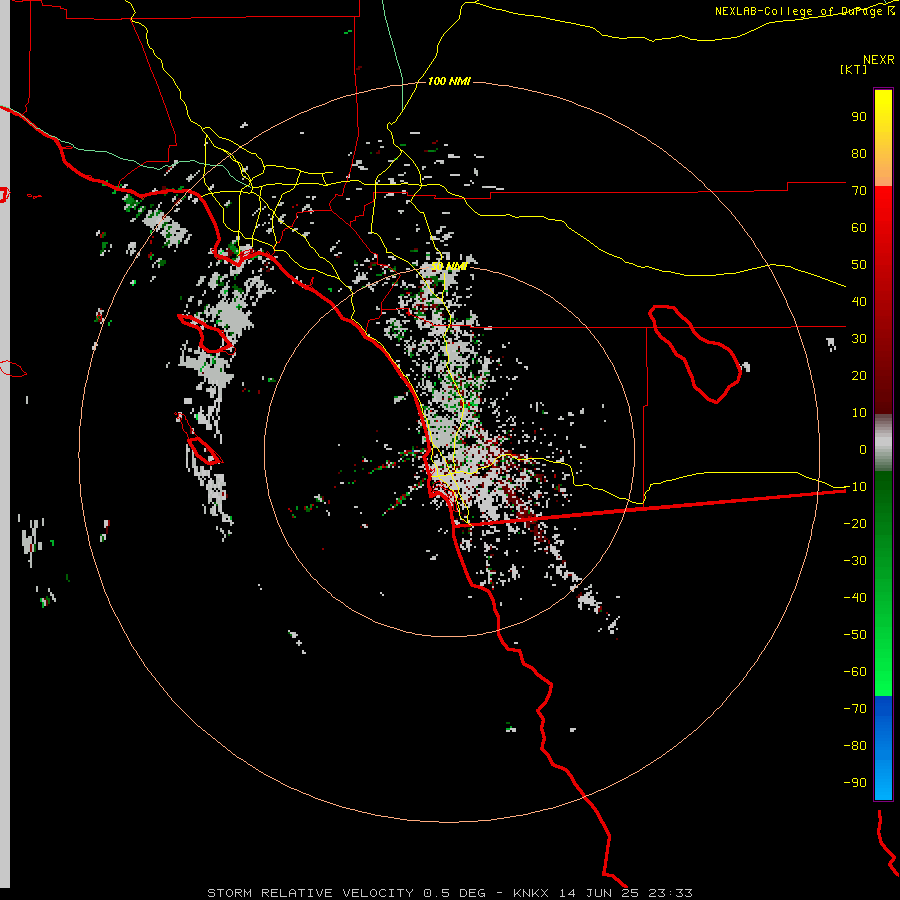Click the 40 value on velocity scale
The height and width of the screenshot is (900, 900).
click(859, 301)
